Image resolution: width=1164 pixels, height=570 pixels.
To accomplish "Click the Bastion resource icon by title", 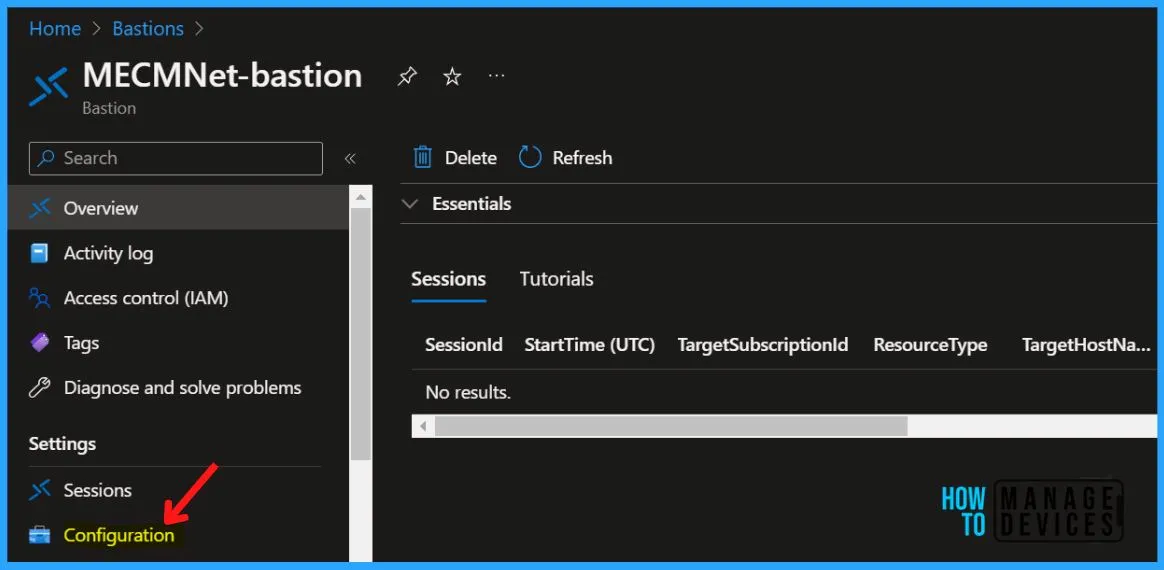I will (48, 86).
